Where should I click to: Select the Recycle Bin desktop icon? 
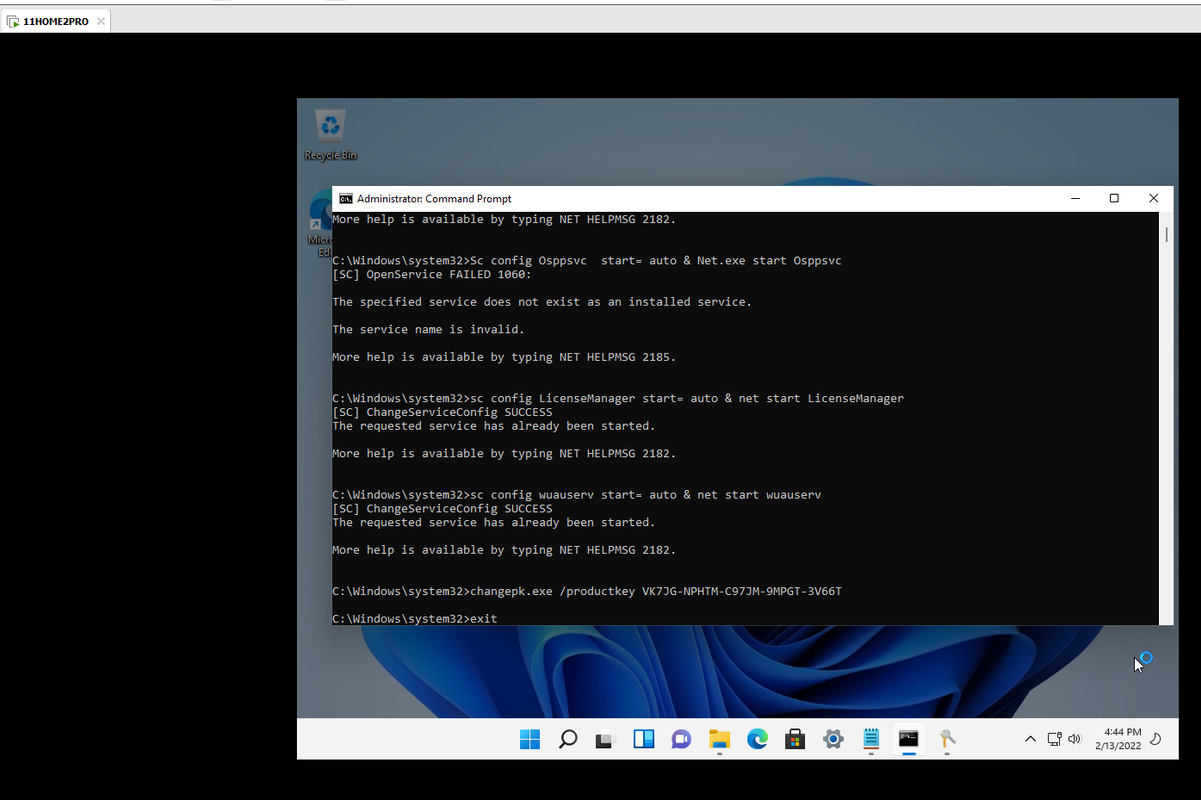330,135
